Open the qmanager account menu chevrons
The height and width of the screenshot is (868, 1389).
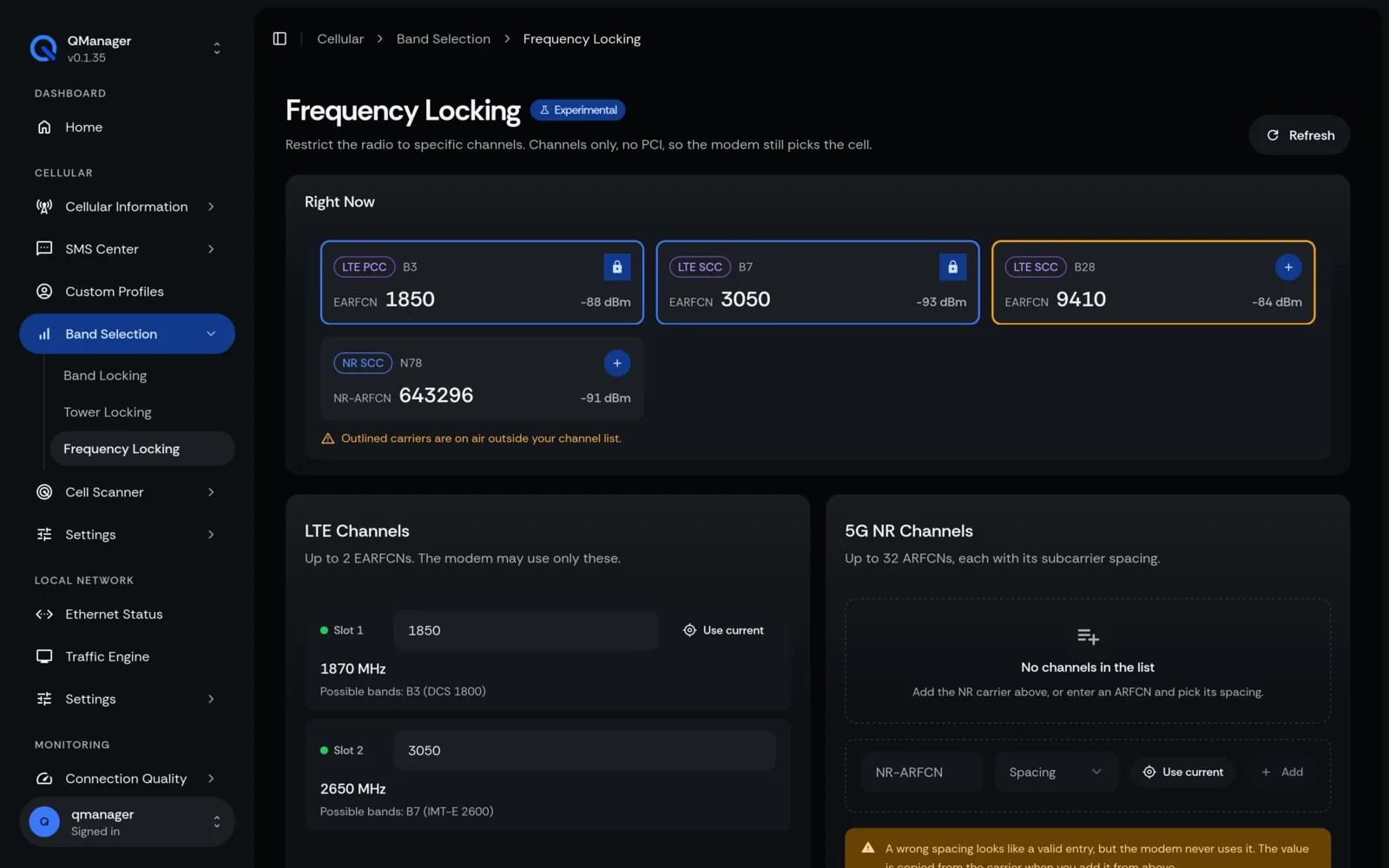coord(217,822)
